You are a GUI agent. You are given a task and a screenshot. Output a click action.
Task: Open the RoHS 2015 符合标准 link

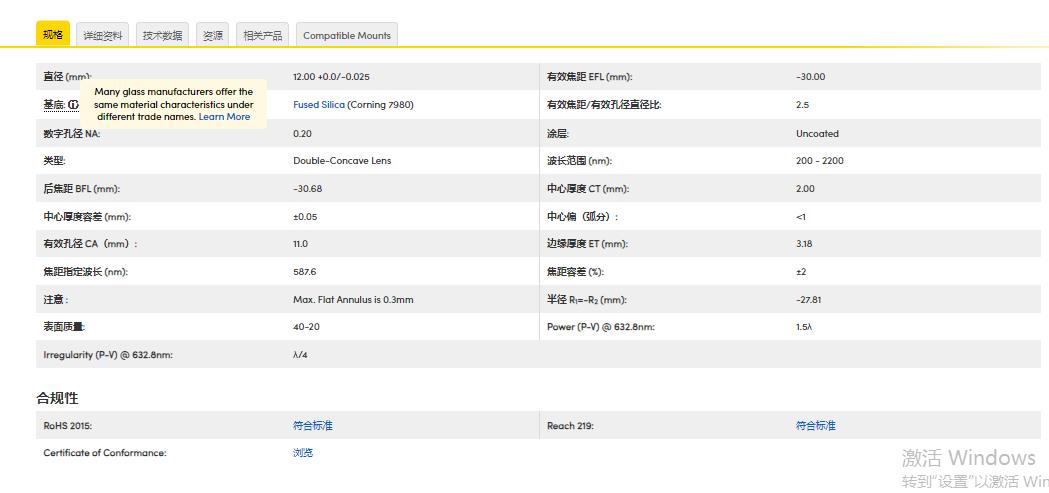point(313,426)
